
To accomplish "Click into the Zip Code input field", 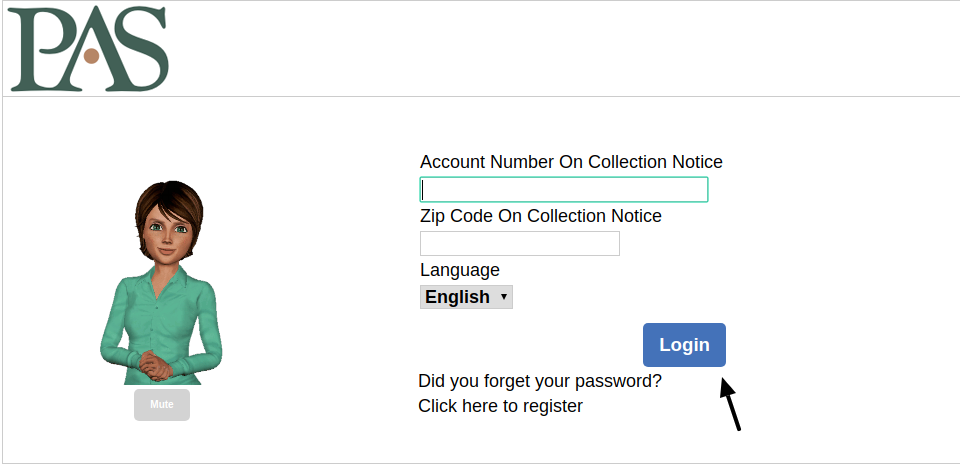I will [519, 244].
